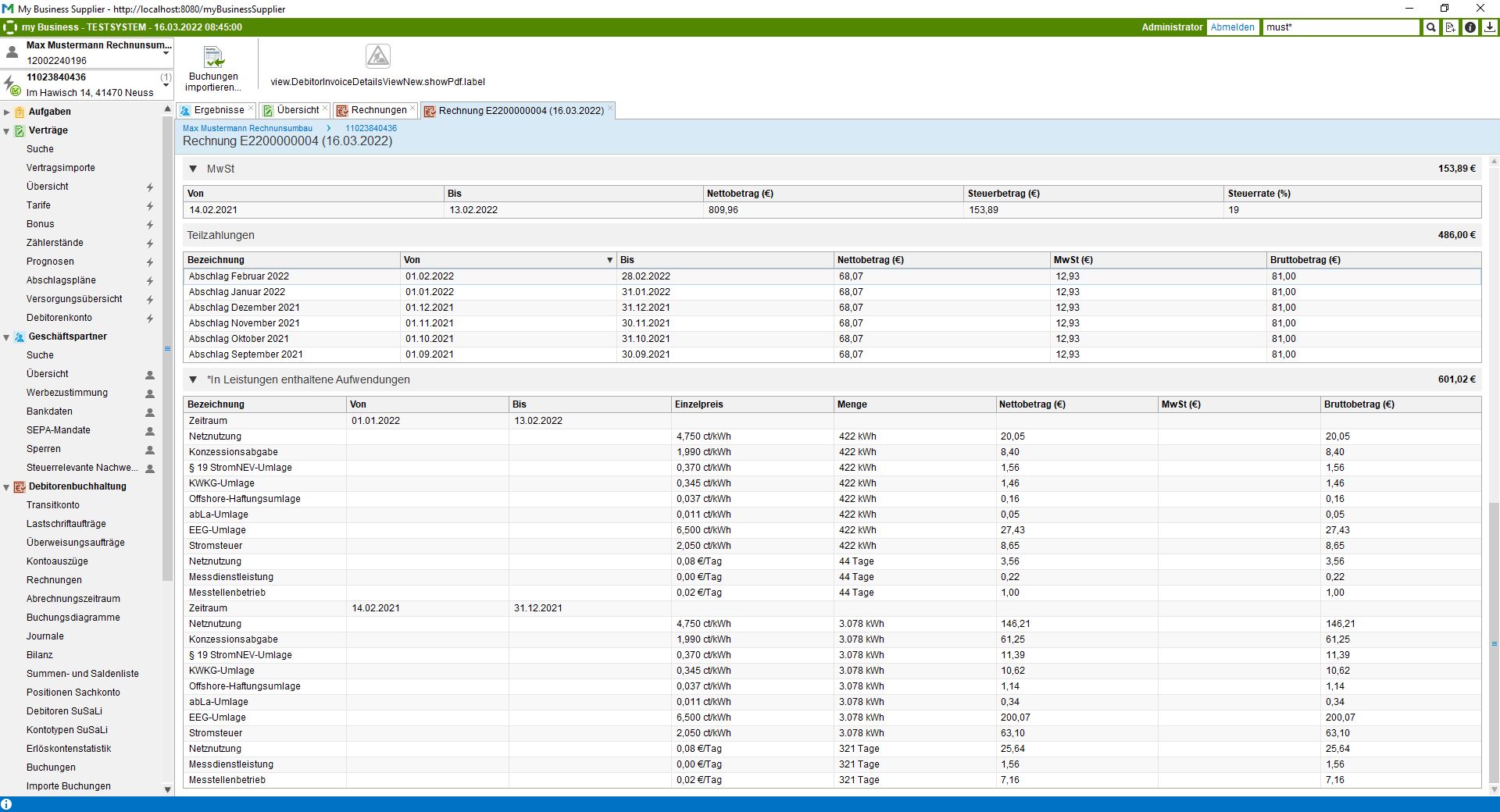This screenshot has height=812, width=1500.
Task: Click breadcrumb link 11023840436
Action: pos(371,128)
